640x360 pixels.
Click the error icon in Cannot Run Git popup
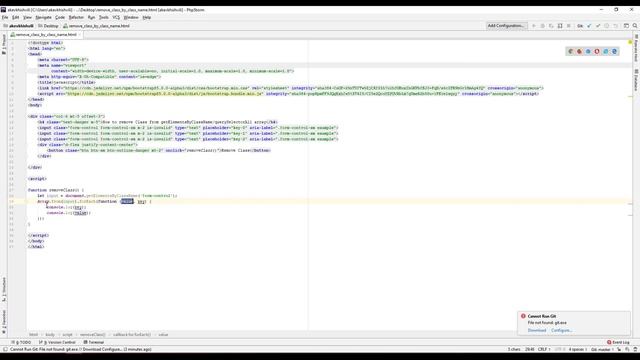tap(523, 316)
